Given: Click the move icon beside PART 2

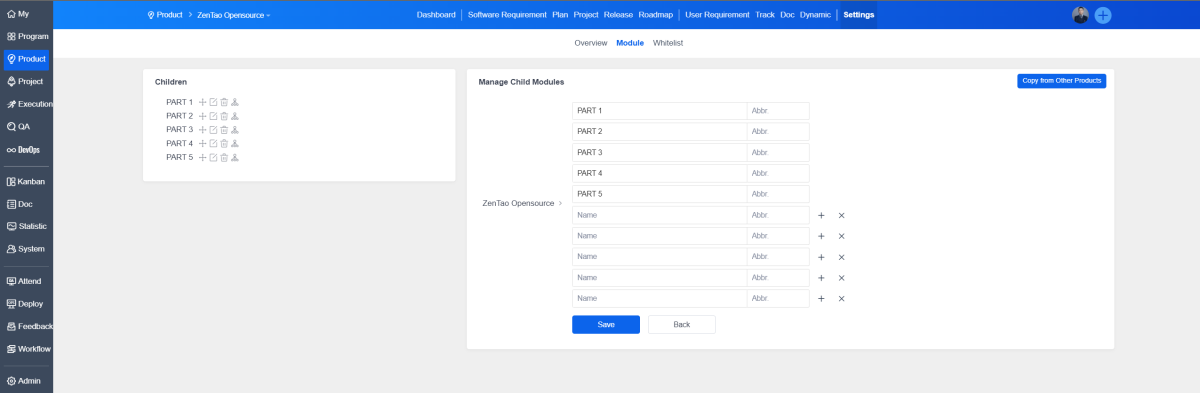Looking at the screenshot, I should click(202, 116).
